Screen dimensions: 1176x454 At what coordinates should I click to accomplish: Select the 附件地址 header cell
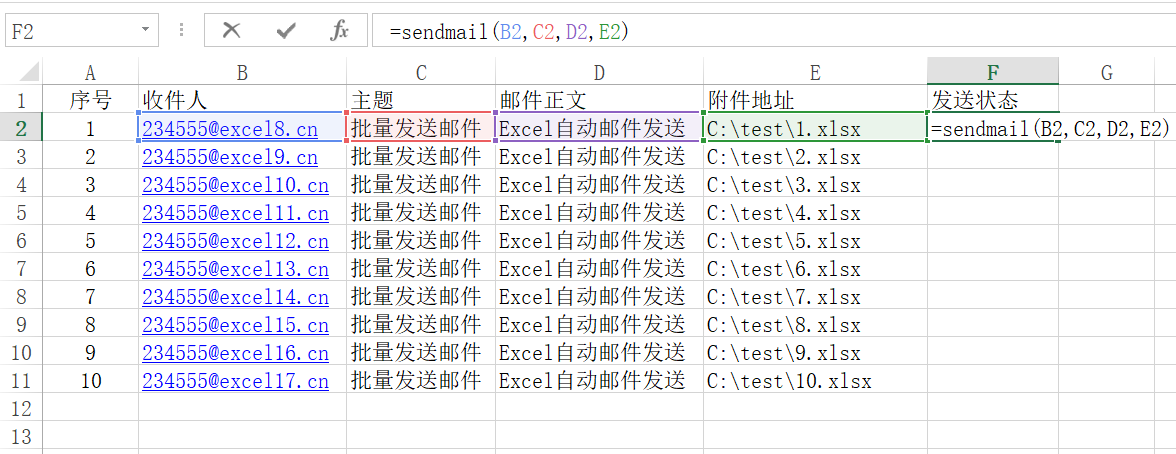pyautogui.click(x=815, y=100)
